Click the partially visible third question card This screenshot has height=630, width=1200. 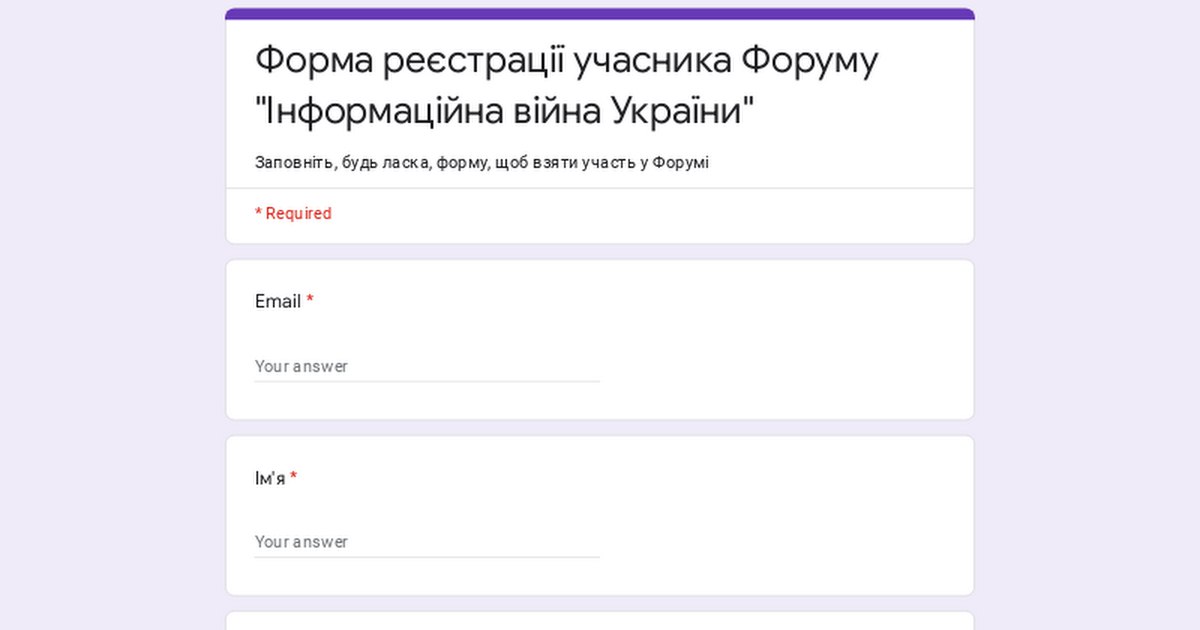click(600, 621)
